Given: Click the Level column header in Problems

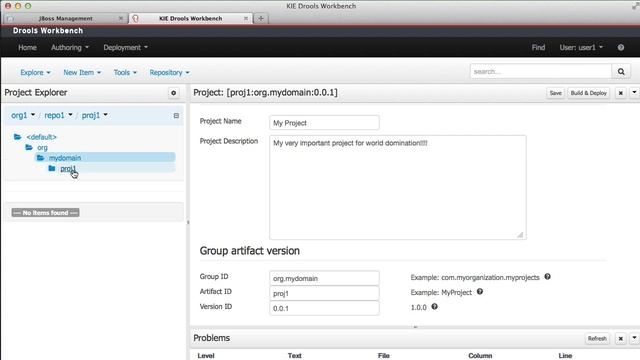Looking at the screenshot, I should point(206,356).
